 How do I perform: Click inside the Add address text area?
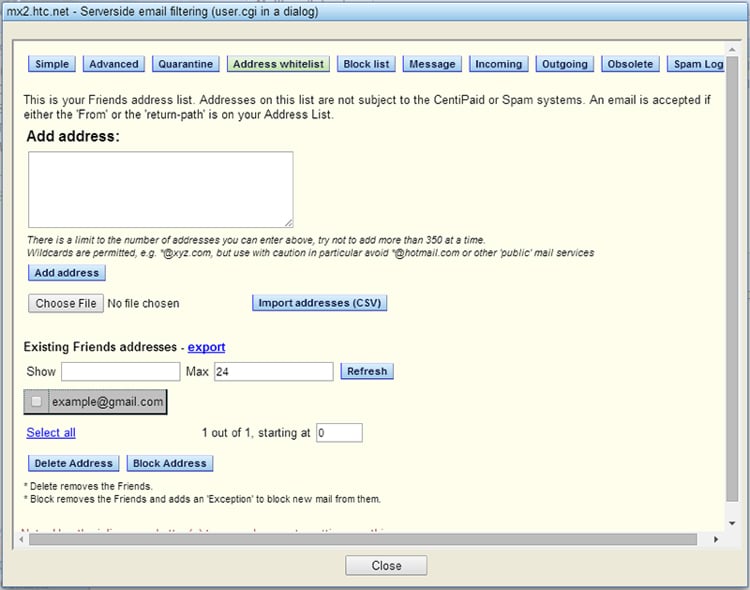pyautogui.click(x=161, y=189)
